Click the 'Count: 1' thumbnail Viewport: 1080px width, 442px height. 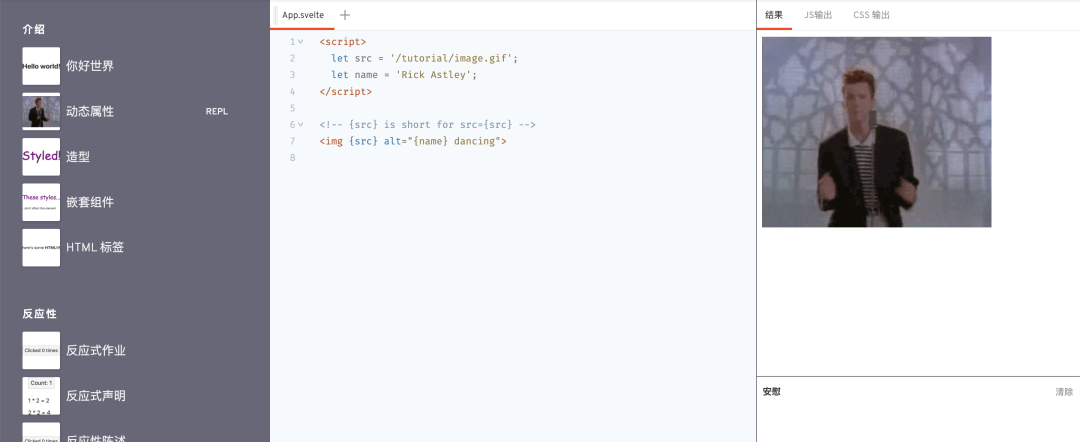pyautogui.click(x=41, y=396)
